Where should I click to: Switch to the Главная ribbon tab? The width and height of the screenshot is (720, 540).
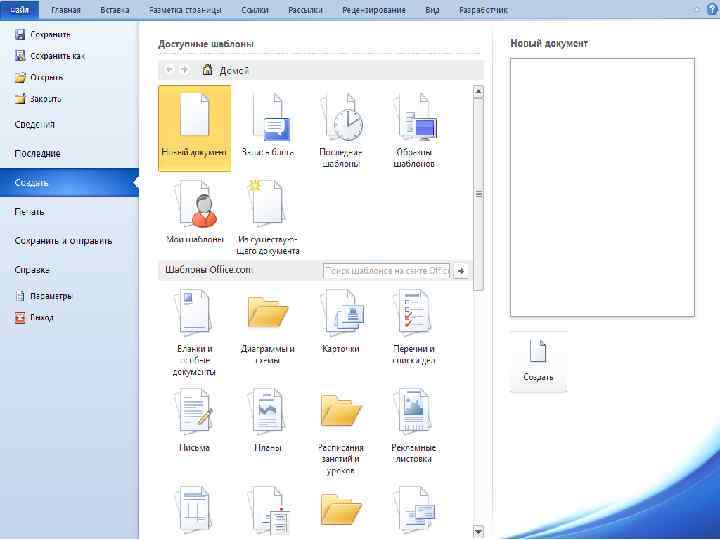pos(66,10)
